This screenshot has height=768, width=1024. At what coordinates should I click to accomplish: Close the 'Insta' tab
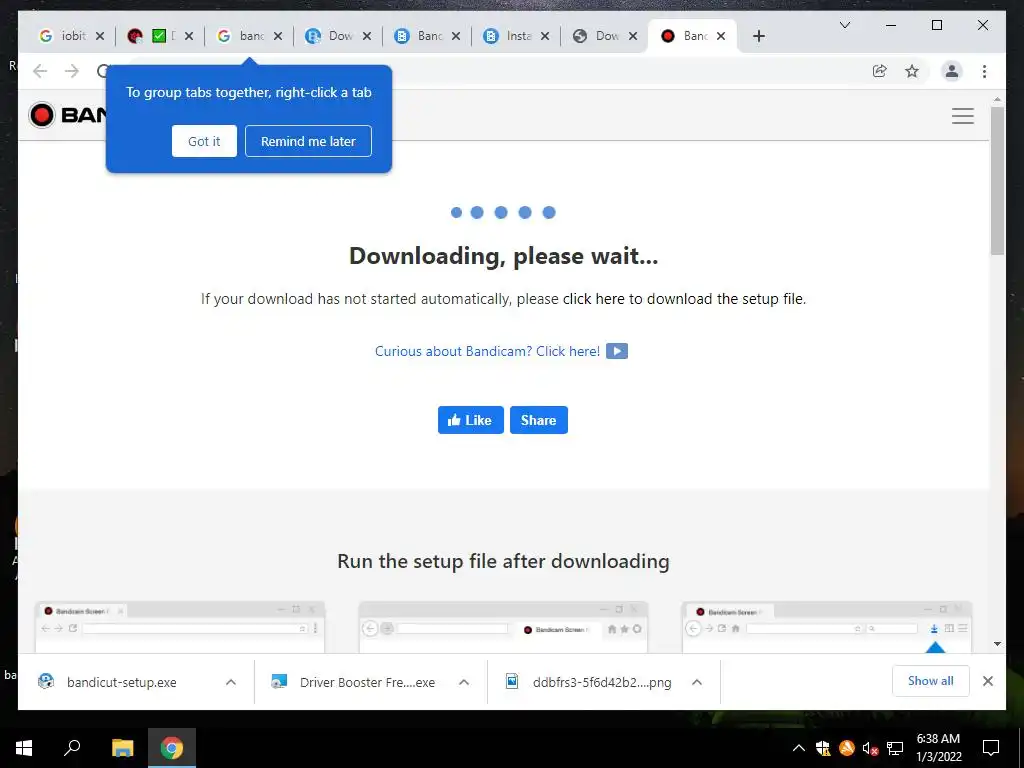(545, 36)
